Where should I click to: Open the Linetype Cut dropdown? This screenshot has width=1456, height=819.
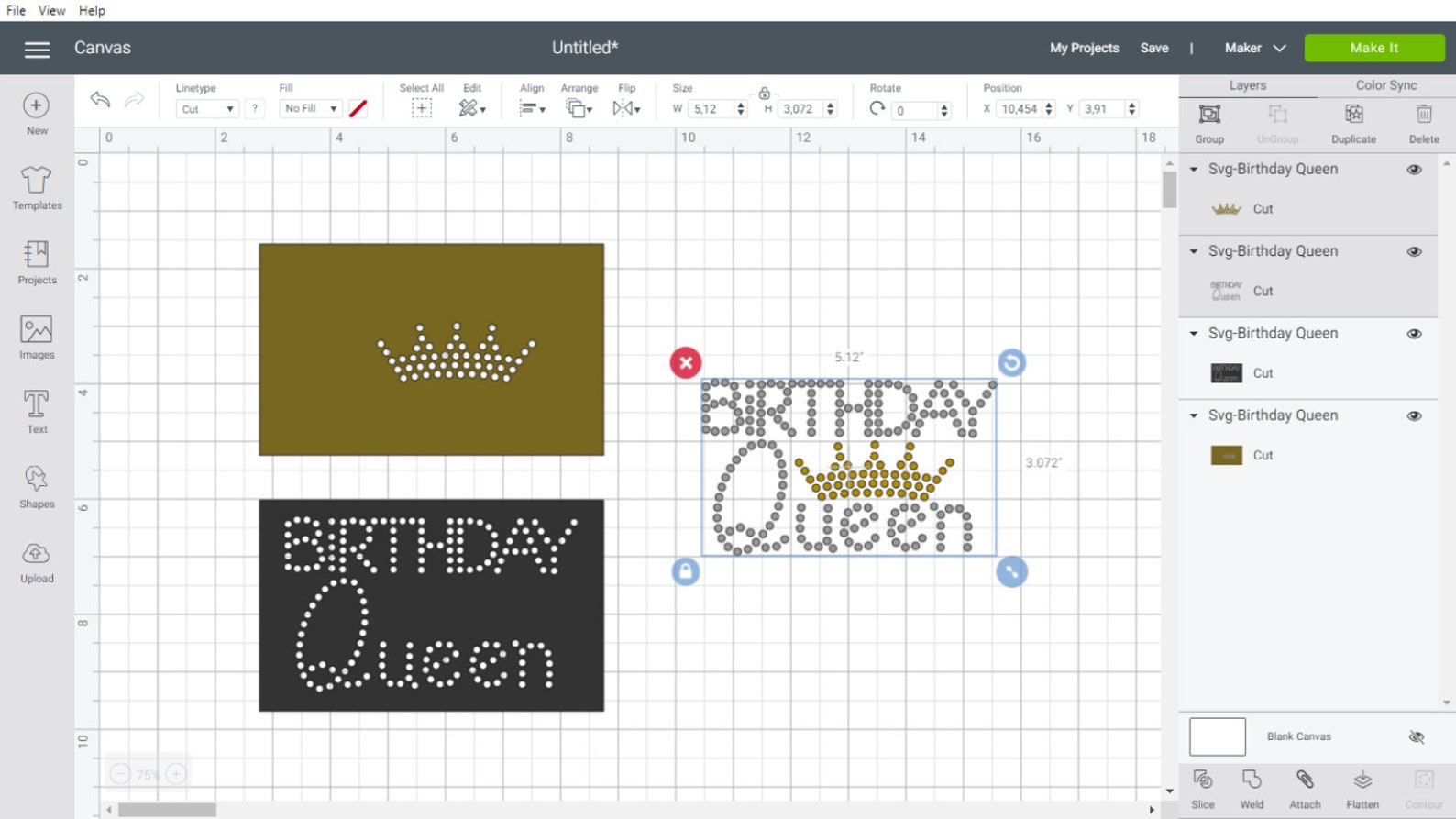[x=207, y=109]
